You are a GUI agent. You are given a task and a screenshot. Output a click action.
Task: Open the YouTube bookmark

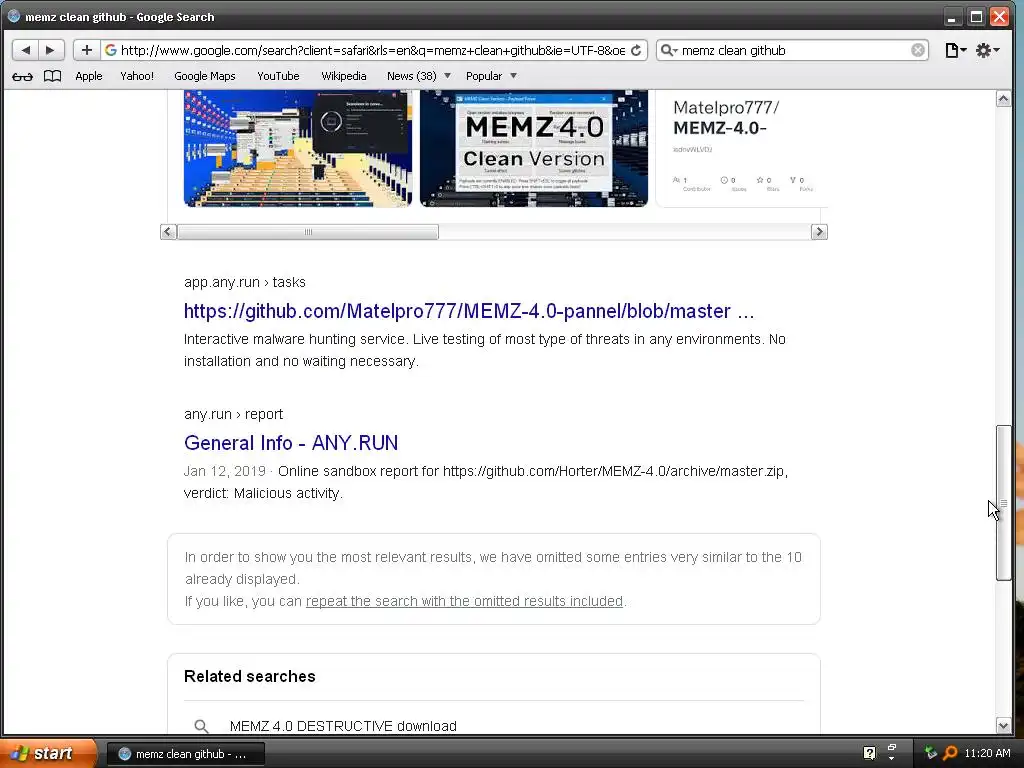point(278,76)
